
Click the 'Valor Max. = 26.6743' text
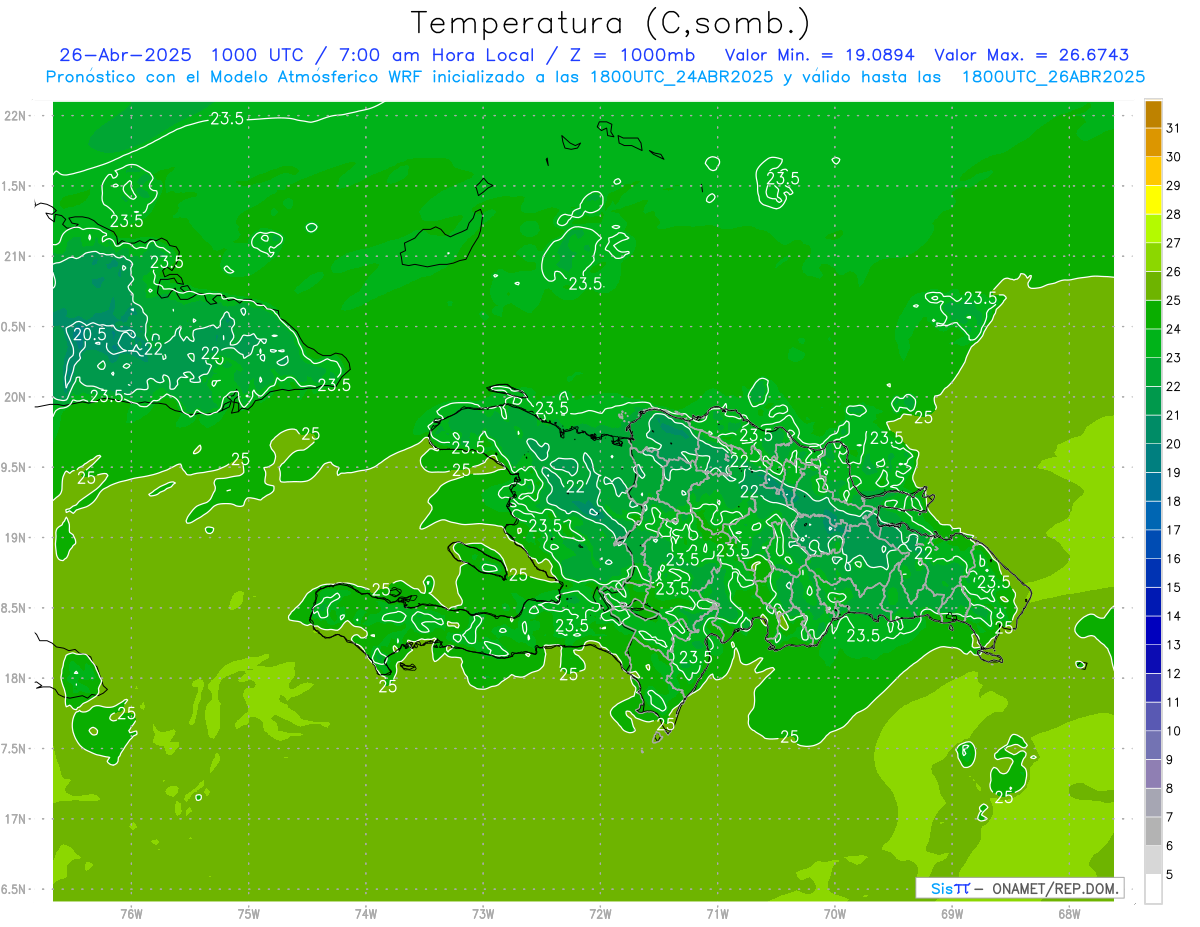click(1032, 55)
